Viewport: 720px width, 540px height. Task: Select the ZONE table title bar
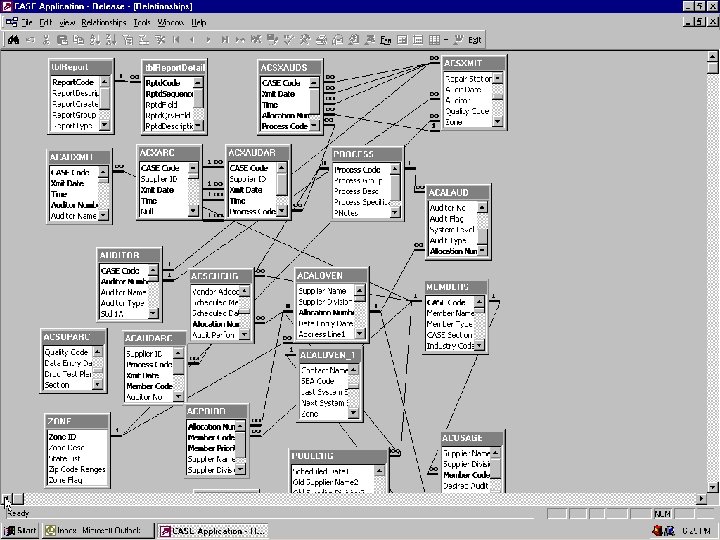coord(77,421)
